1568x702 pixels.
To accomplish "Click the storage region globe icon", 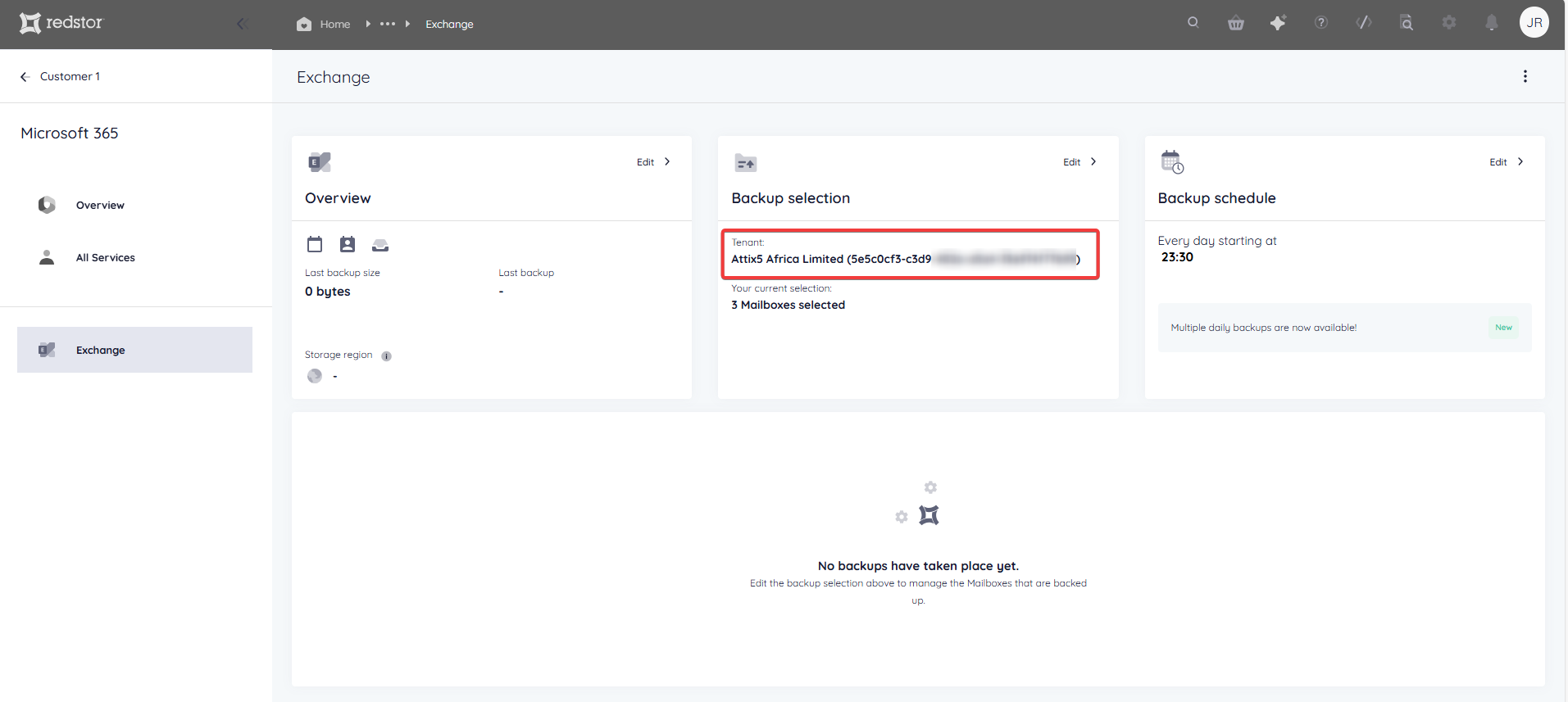I will pyautogui.click(x=315, y=376).
